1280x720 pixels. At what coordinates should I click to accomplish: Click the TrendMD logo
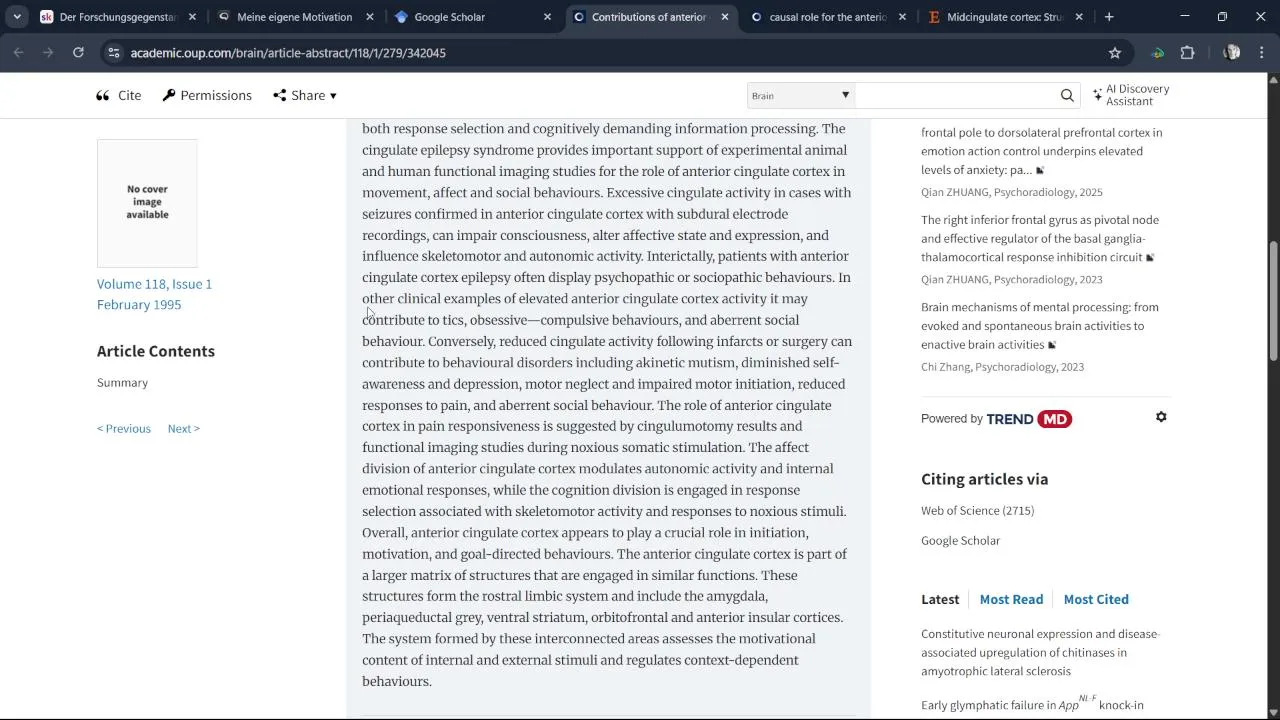point(1029,419)
